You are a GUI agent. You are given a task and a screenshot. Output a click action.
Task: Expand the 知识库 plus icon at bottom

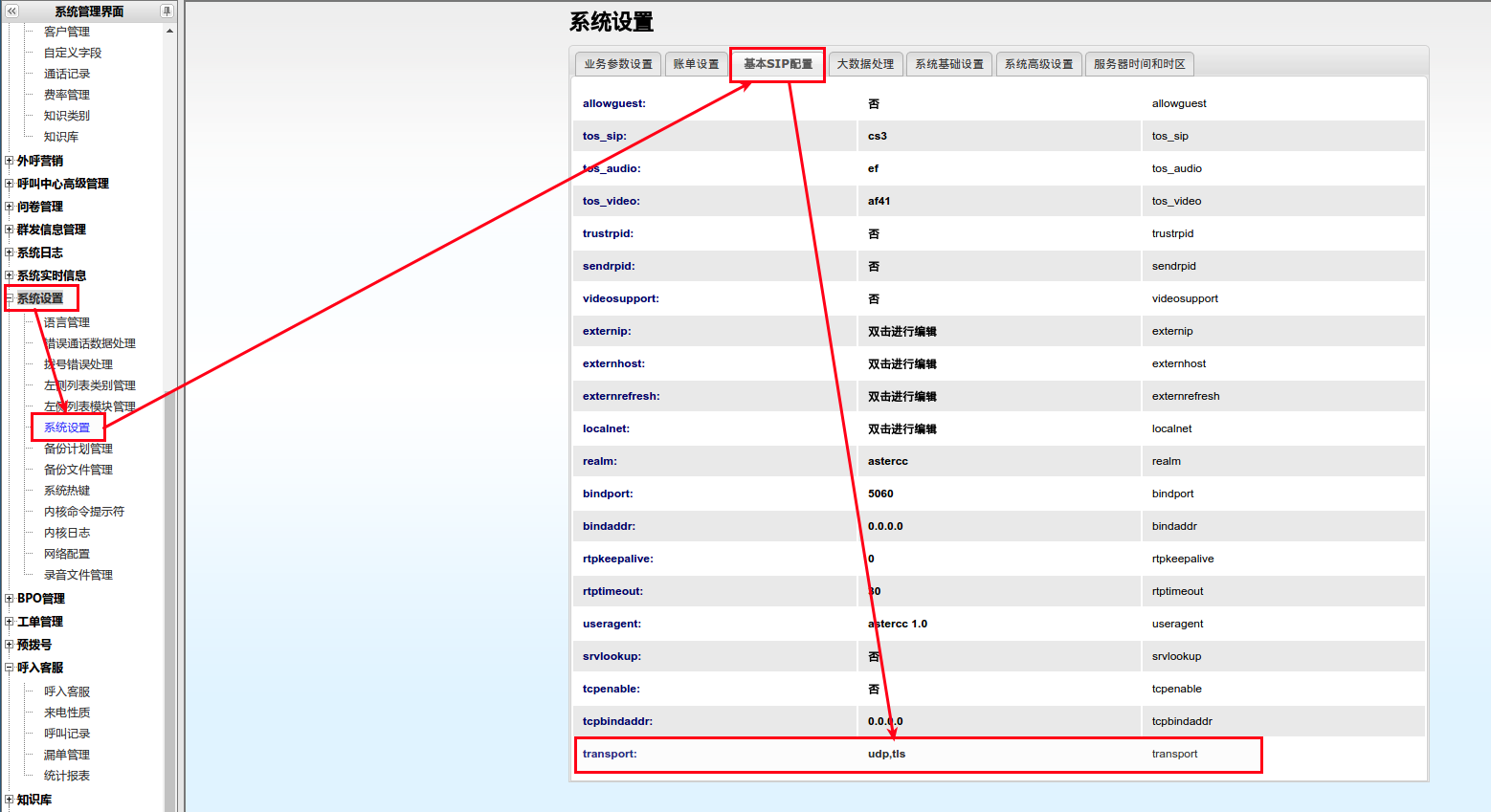coord(9,800)
